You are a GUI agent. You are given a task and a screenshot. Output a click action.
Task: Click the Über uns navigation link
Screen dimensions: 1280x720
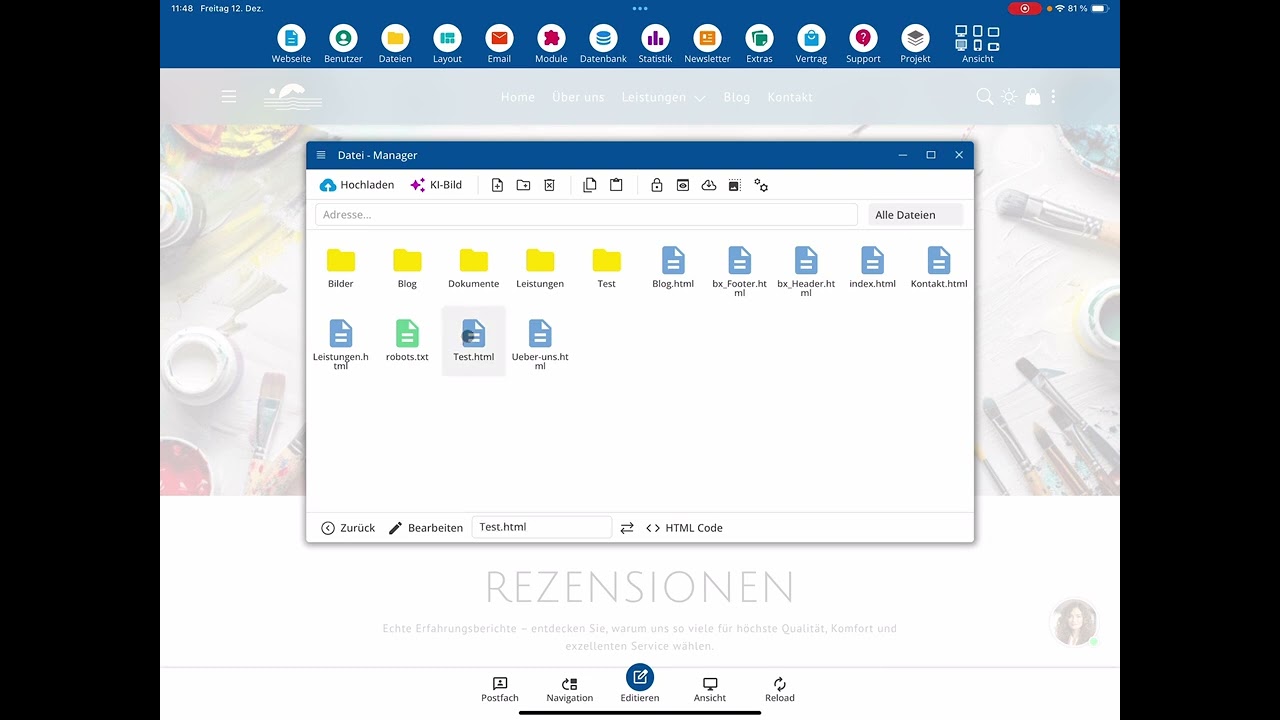click(578, 97)
